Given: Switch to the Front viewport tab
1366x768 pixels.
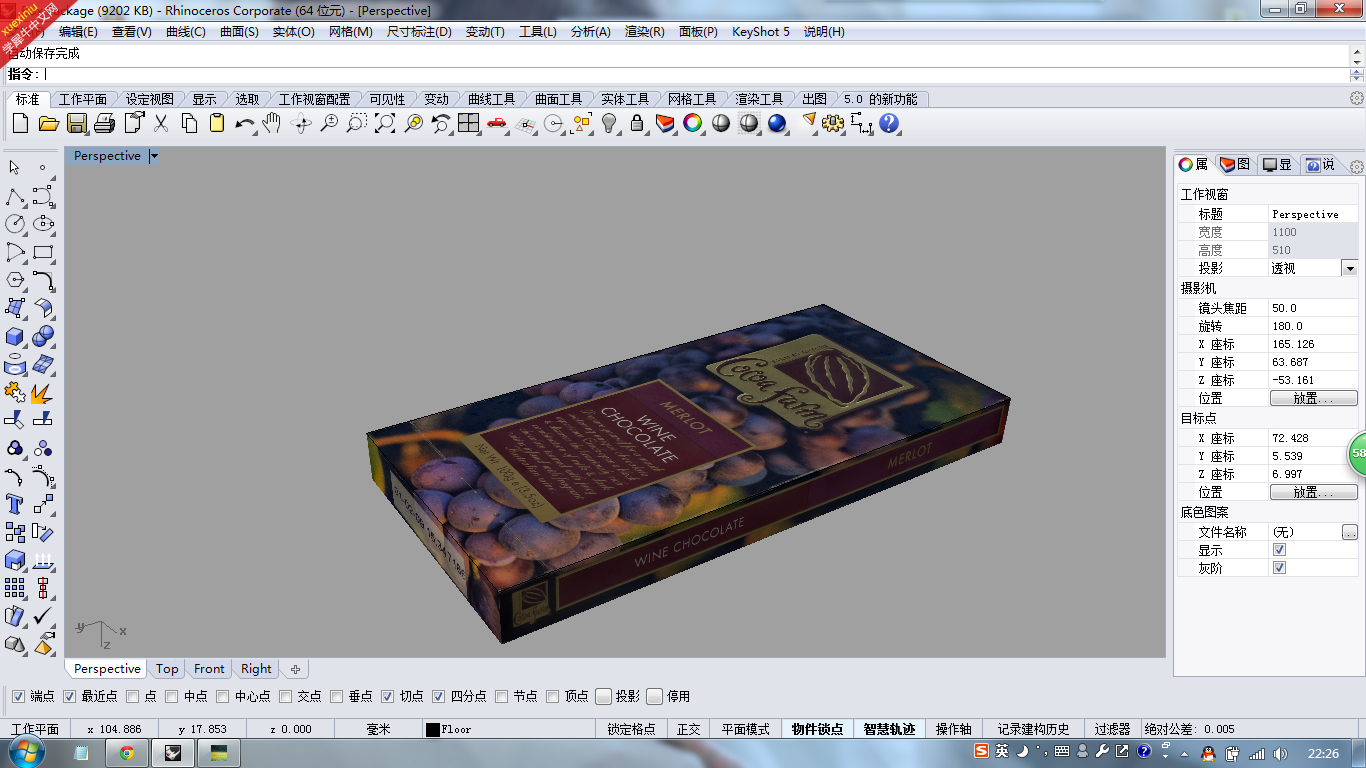Looking at the screenshot, I should pos(209,669).
